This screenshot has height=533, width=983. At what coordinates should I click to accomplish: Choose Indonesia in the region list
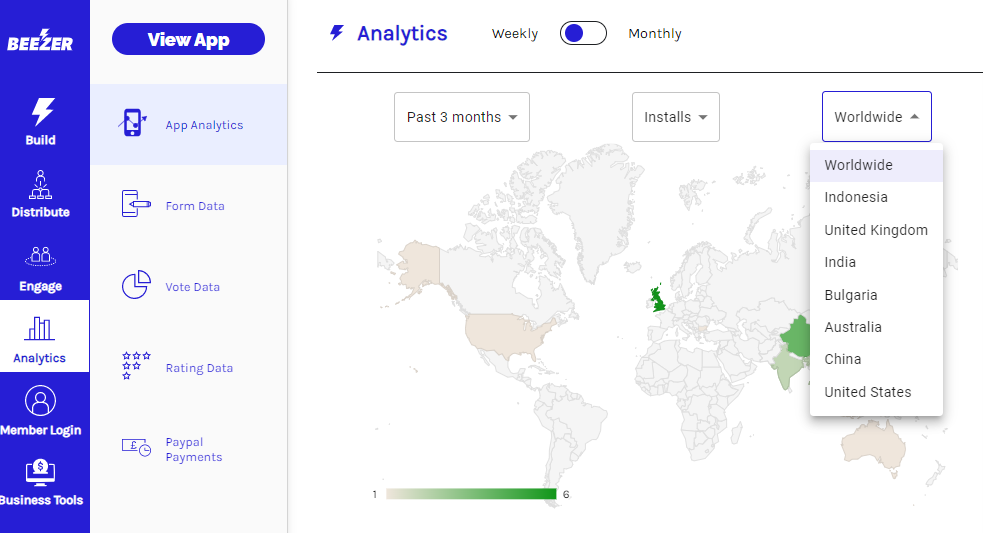[x=855, y=197]
